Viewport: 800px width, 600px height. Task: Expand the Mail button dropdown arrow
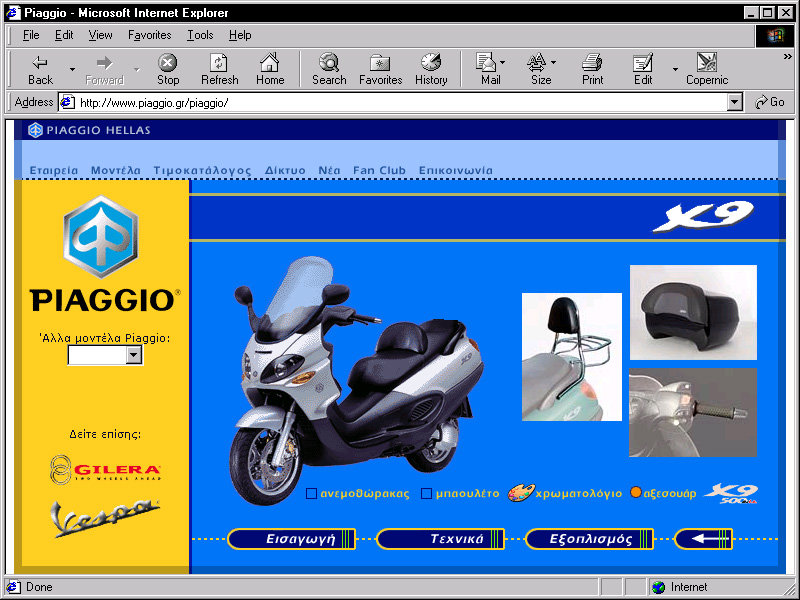pos(503,62)
